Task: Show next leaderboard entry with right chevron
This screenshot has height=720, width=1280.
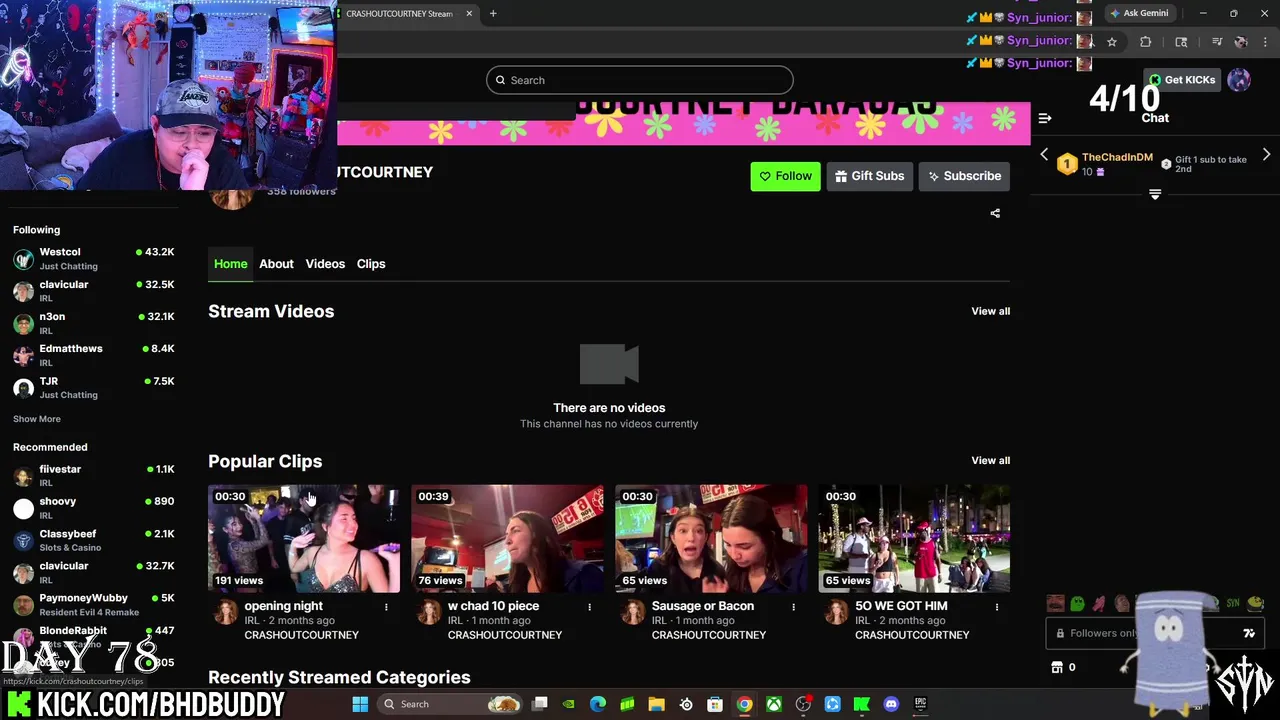Action: pyautogui.click(x=1266, y=155)
